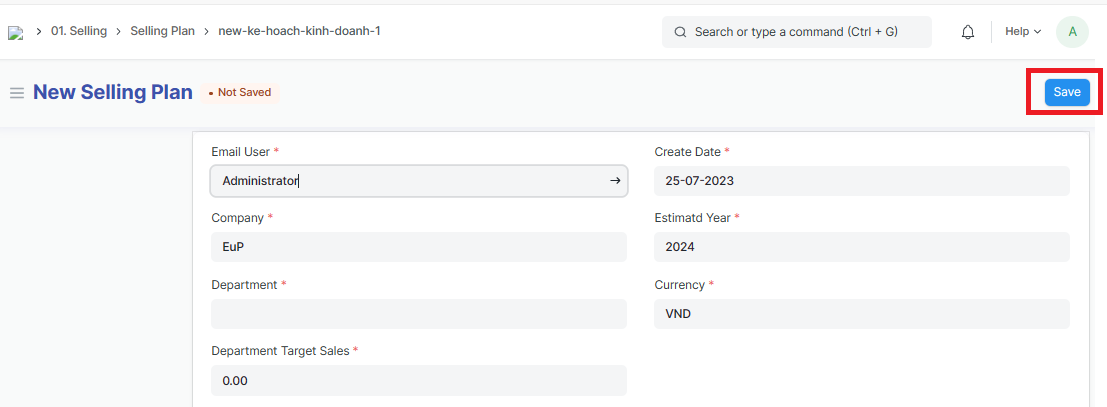The height and width of the screenshot is (407, 1107).
Task: Toggle the sidebar hamburger menu icon
Action: point(17,93)
